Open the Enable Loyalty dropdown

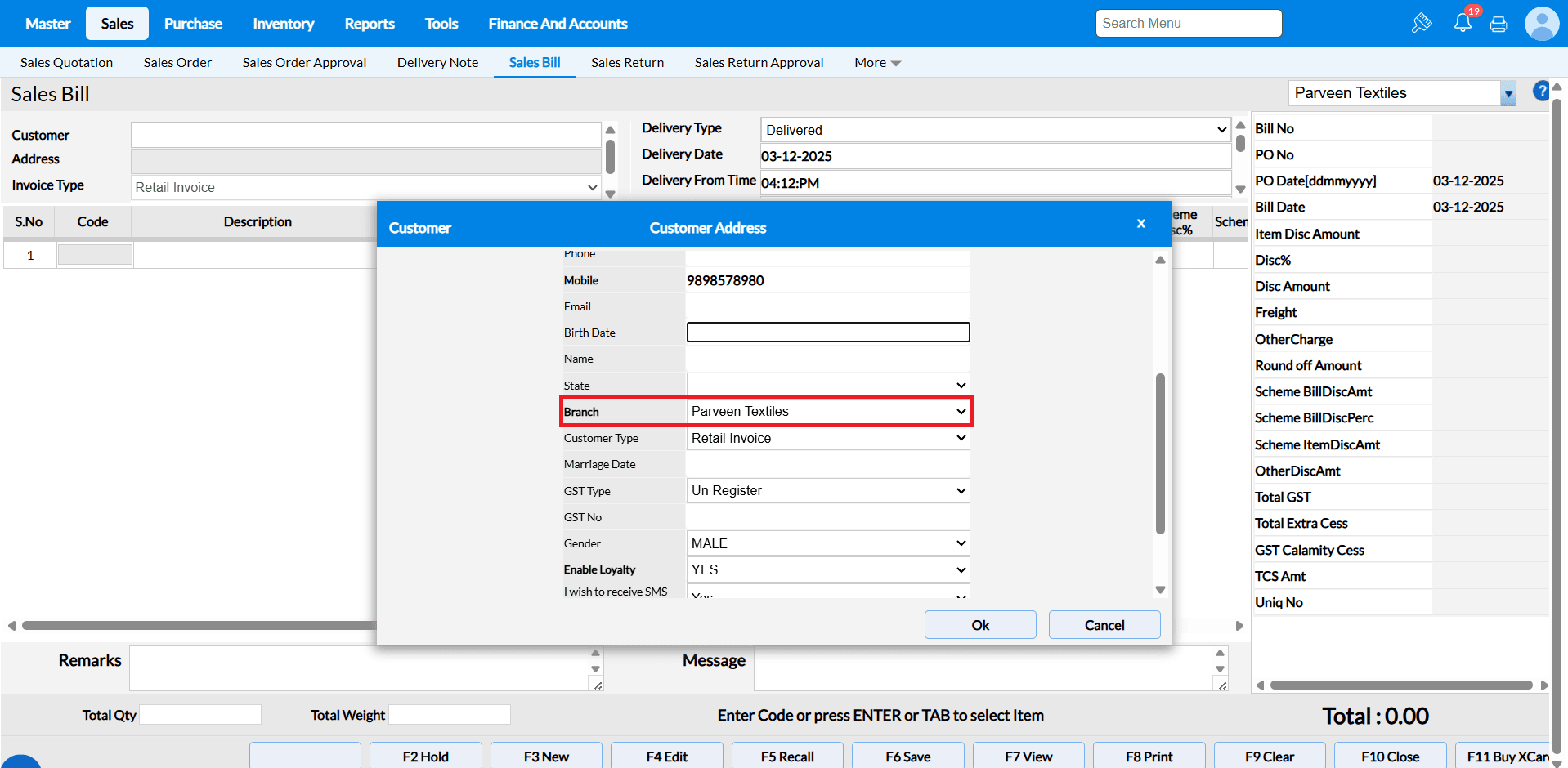(828, 569)
